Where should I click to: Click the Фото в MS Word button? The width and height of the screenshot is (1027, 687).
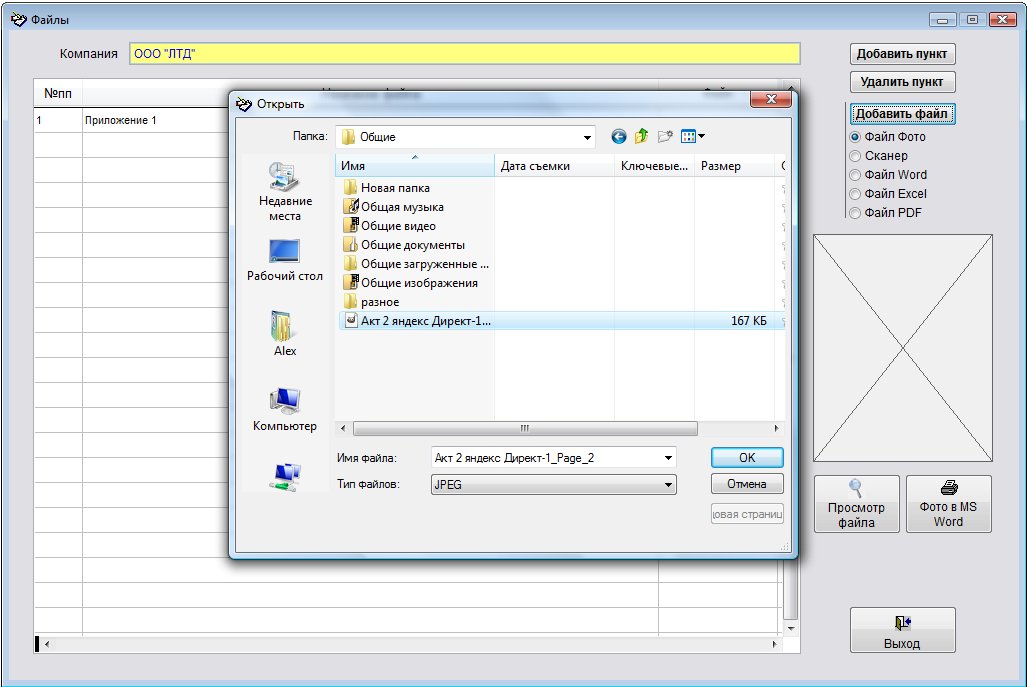tap(948, 503)
